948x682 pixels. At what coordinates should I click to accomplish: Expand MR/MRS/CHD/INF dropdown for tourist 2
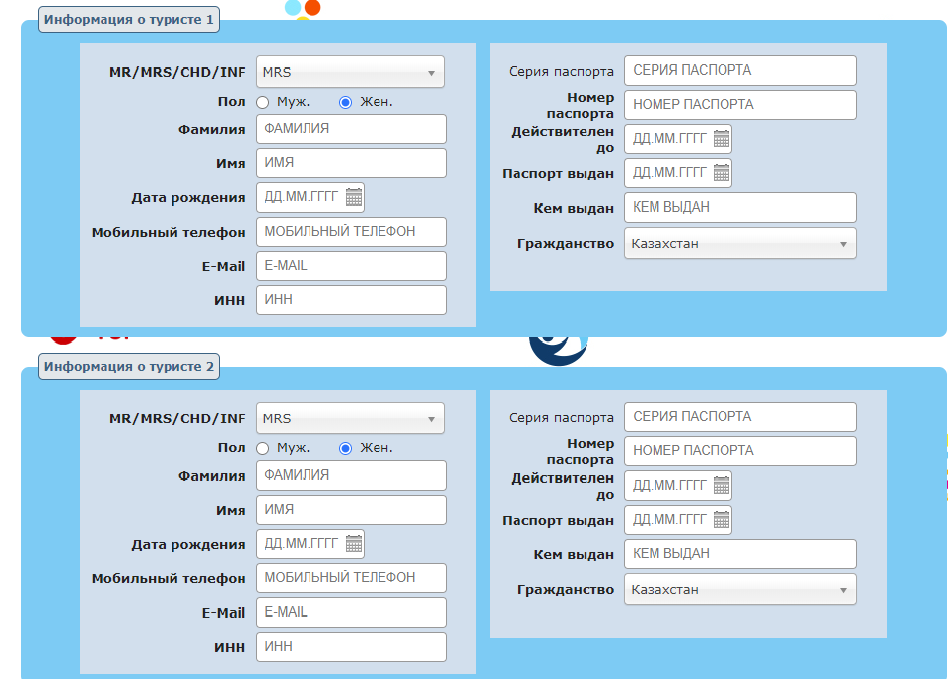350,418
